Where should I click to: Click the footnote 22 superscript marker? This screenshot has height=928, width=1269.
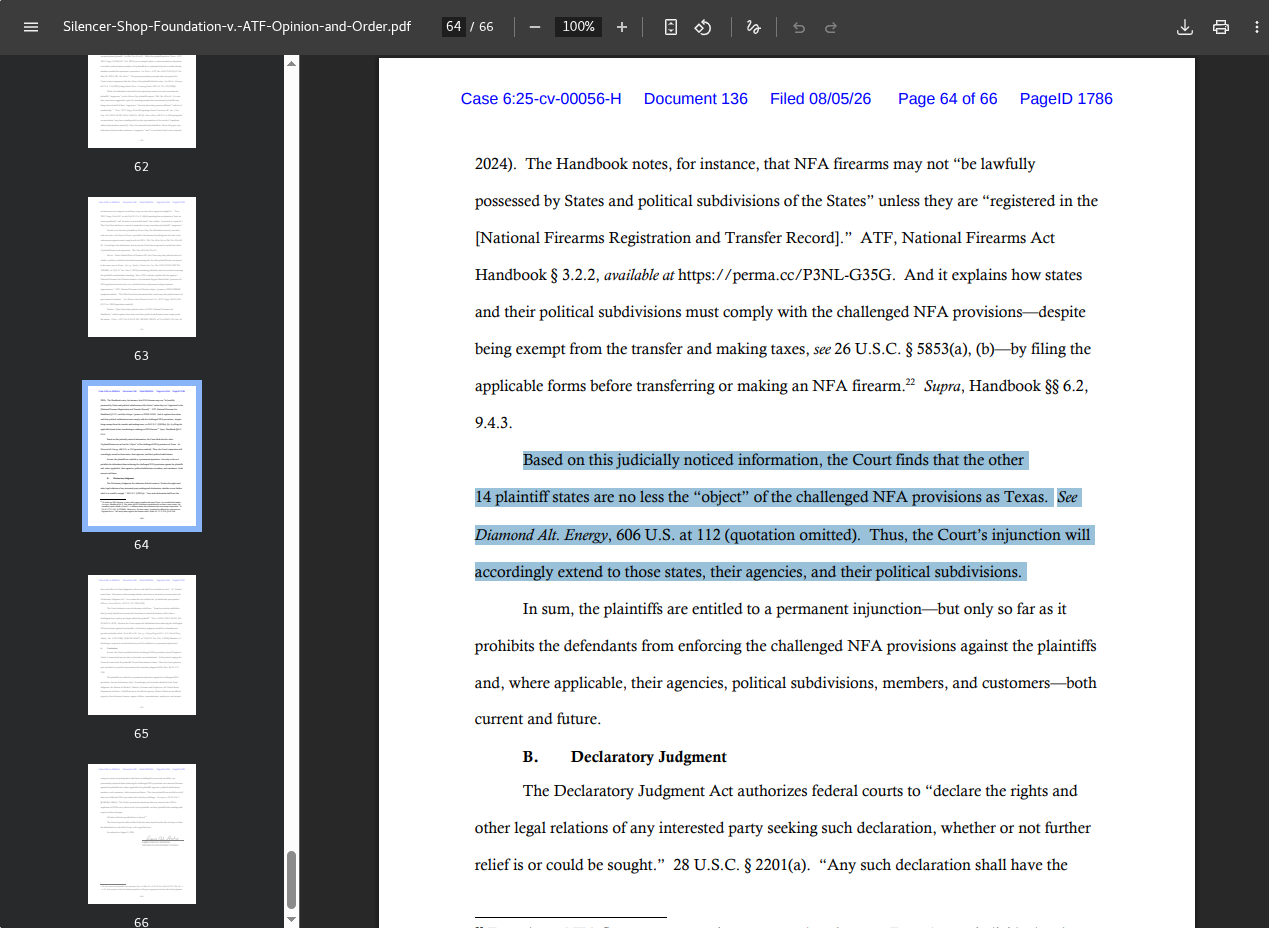(911, 382)
